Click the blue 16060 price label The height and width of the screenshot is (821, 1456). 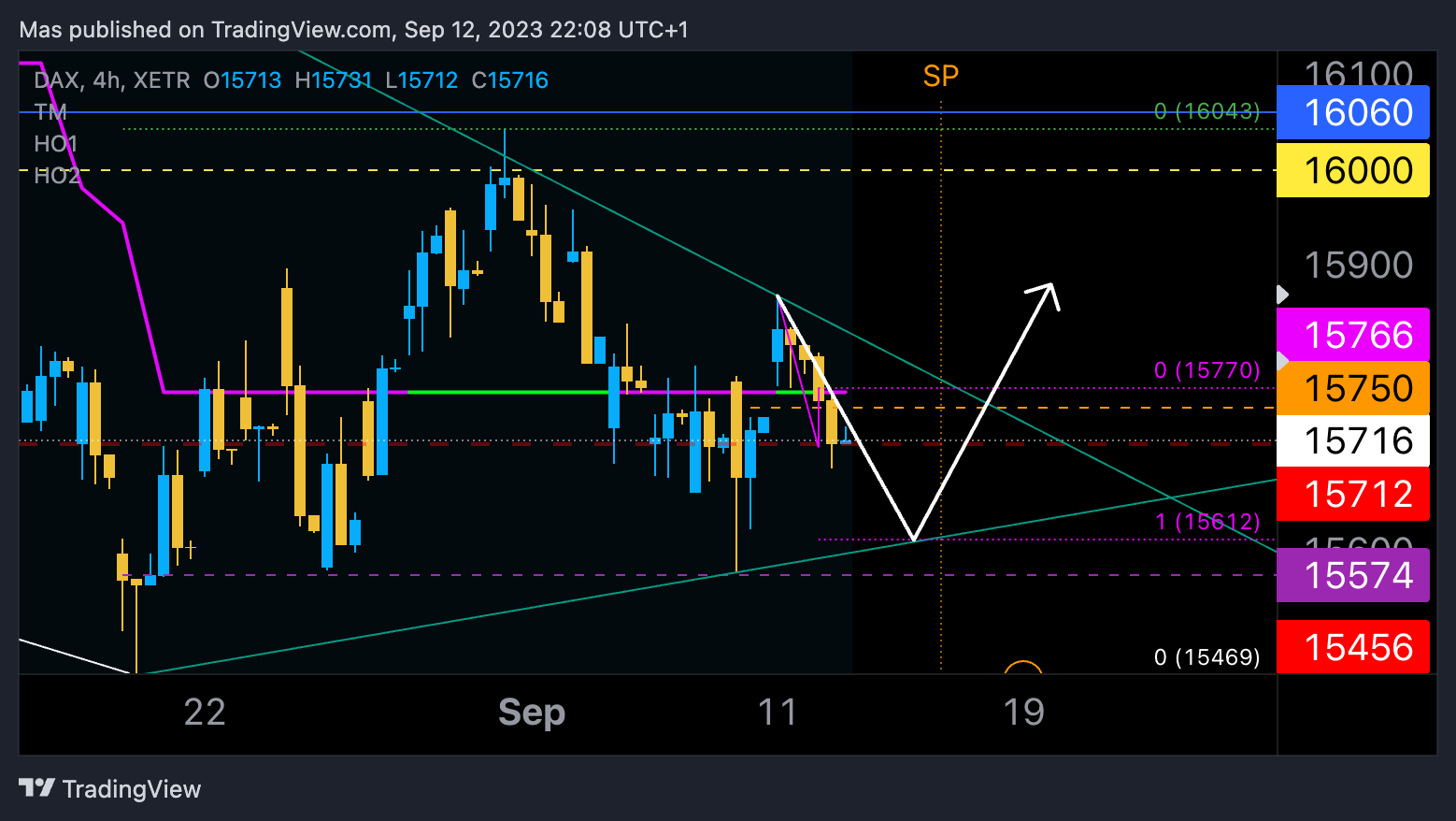click(1353, 112)
